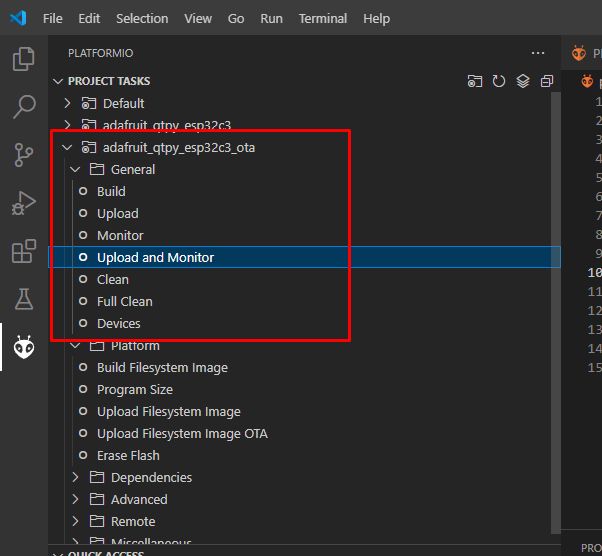The height and width of the screenshot is (556, 602).
Task: Open the Selection menu
Action: click(142, 18)
